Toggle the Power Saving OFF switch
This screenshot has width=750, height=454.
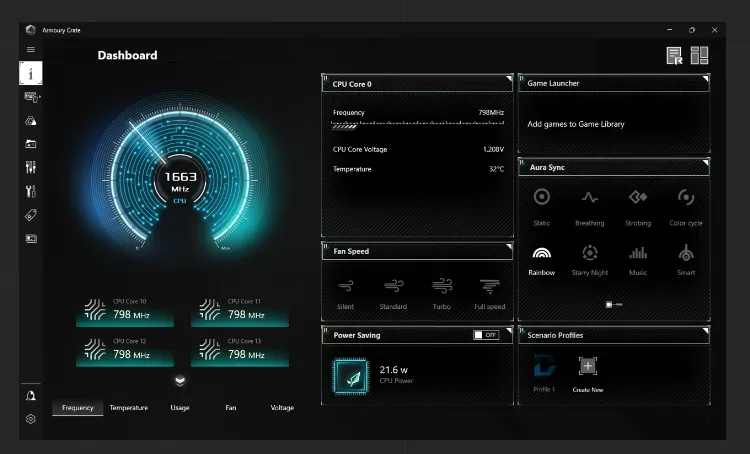click(486, 335)
